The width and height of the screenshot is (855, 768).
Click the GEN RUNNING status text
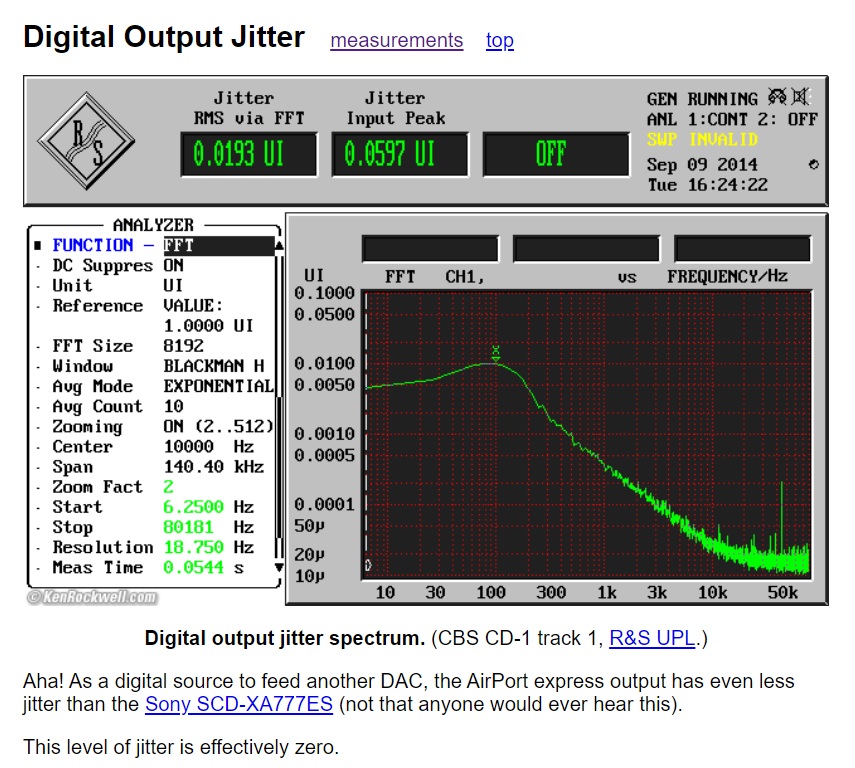702,99
